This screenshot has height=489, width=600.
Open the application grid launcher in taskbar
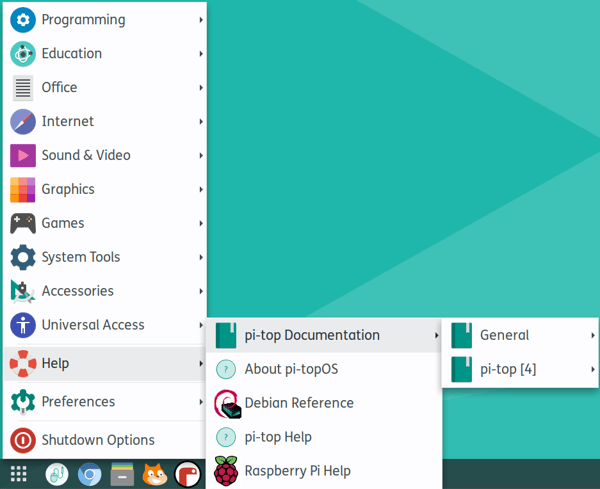click(18, 474)
